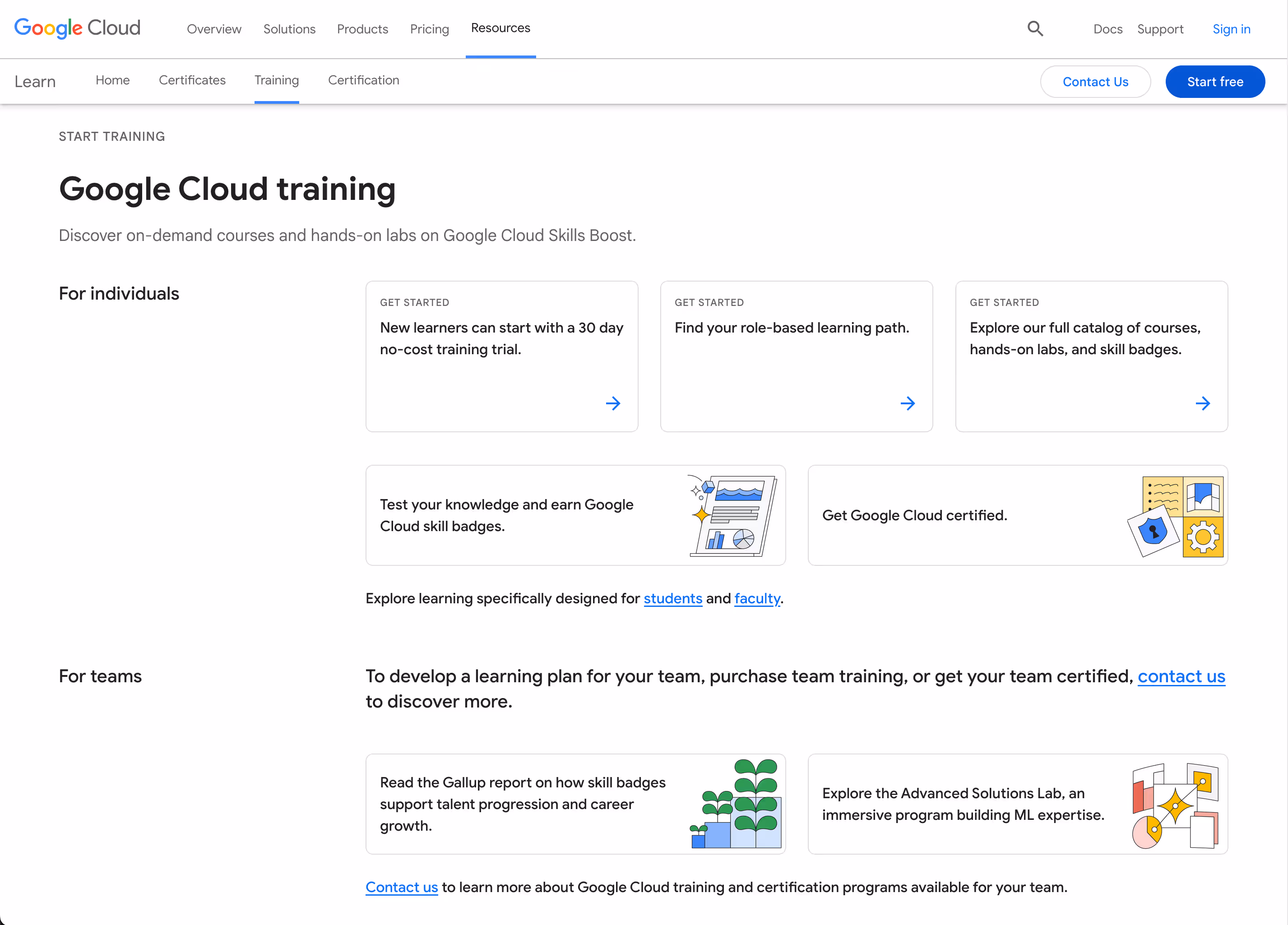This screenshot has height=925, width=1288.
Task: Open the Solutions menu
Action: click(289, 29)
